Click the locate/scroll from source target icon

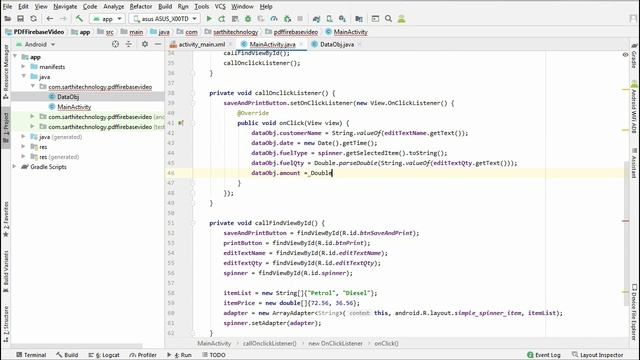[x=116, y=44]
